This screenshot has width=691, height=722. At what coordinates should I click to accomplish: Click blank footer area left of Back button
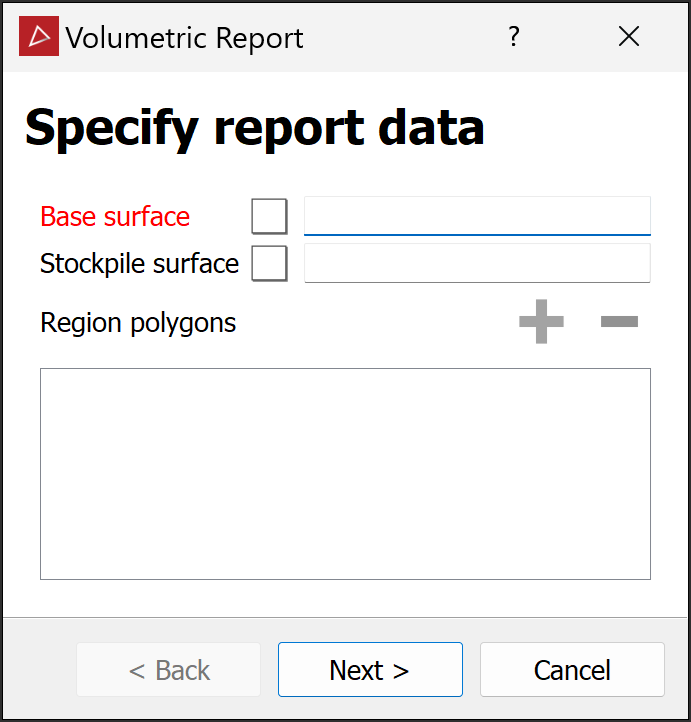40,669
